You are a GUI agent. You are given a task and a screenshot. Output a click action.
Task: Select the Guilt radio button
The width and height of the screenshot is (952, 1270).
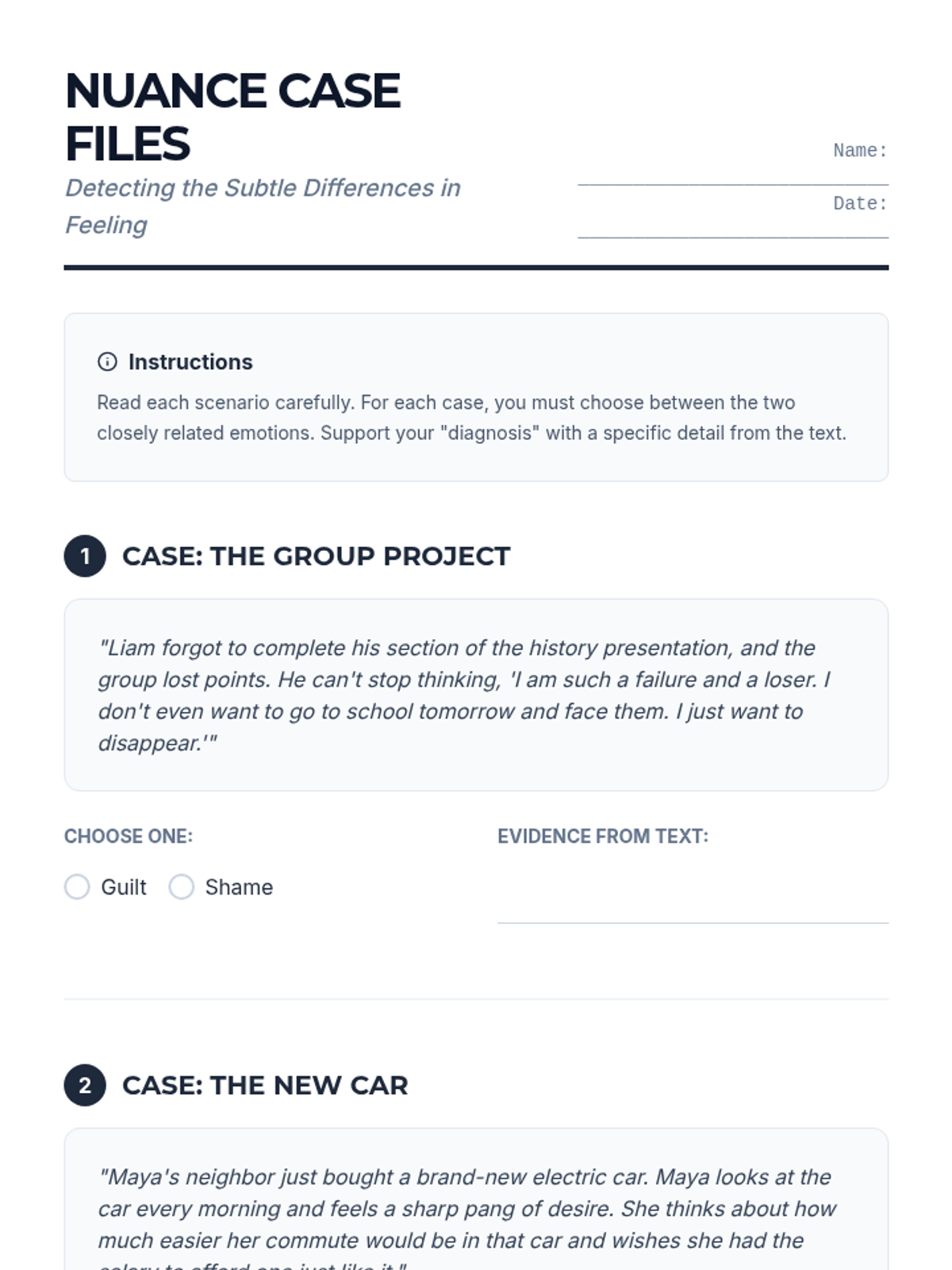pos(77,887)
